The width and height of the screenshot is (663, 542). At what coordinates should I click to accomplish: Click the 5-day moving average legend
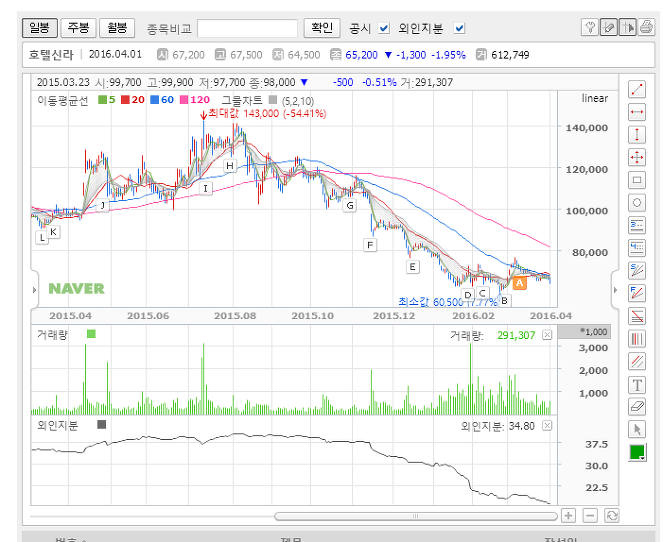click(107, 100)
